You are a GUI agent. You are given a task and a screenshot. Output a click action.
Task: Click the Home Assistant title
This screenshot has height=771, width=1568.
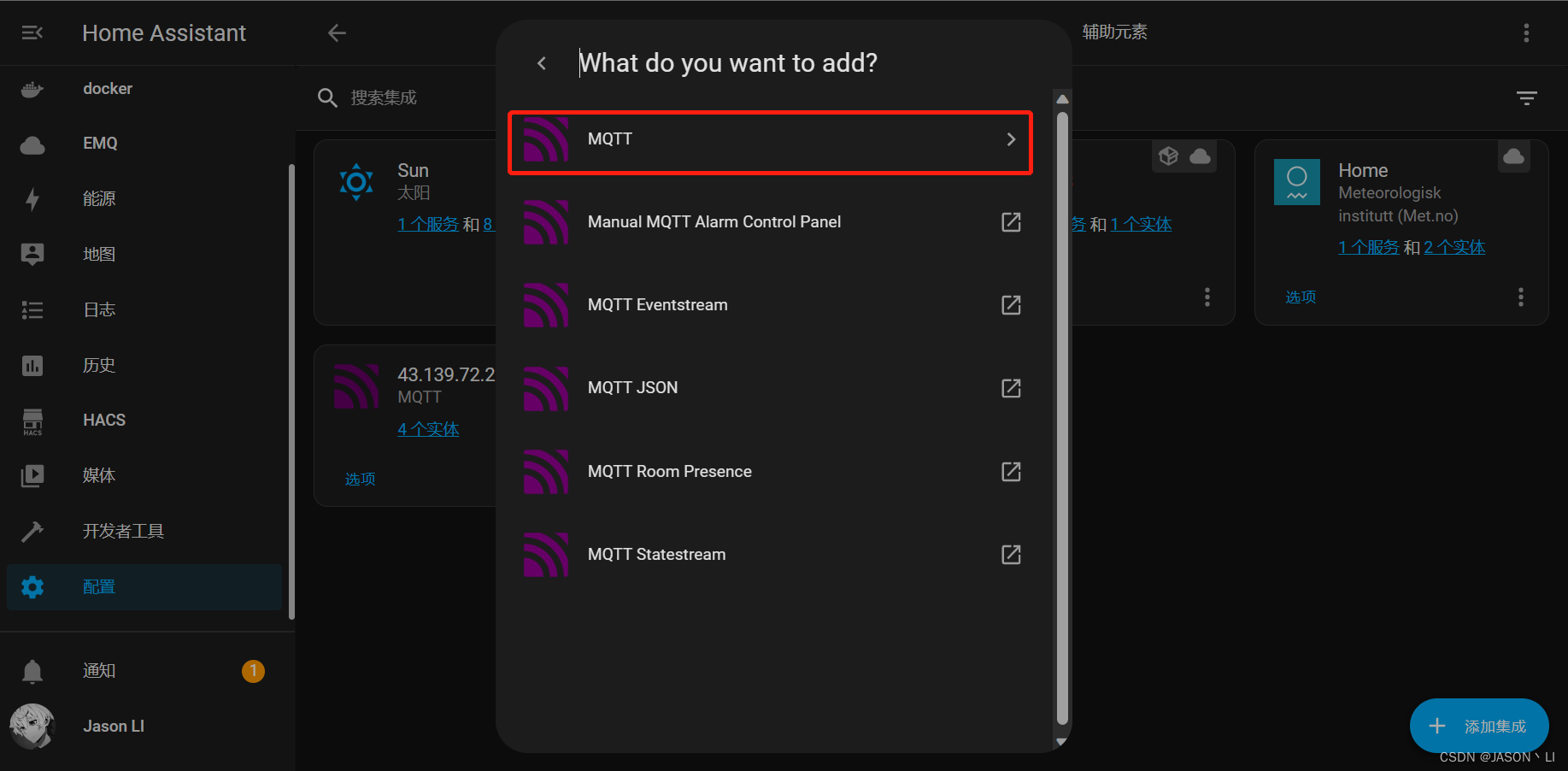pyautogui.click(x=164, y=32)
